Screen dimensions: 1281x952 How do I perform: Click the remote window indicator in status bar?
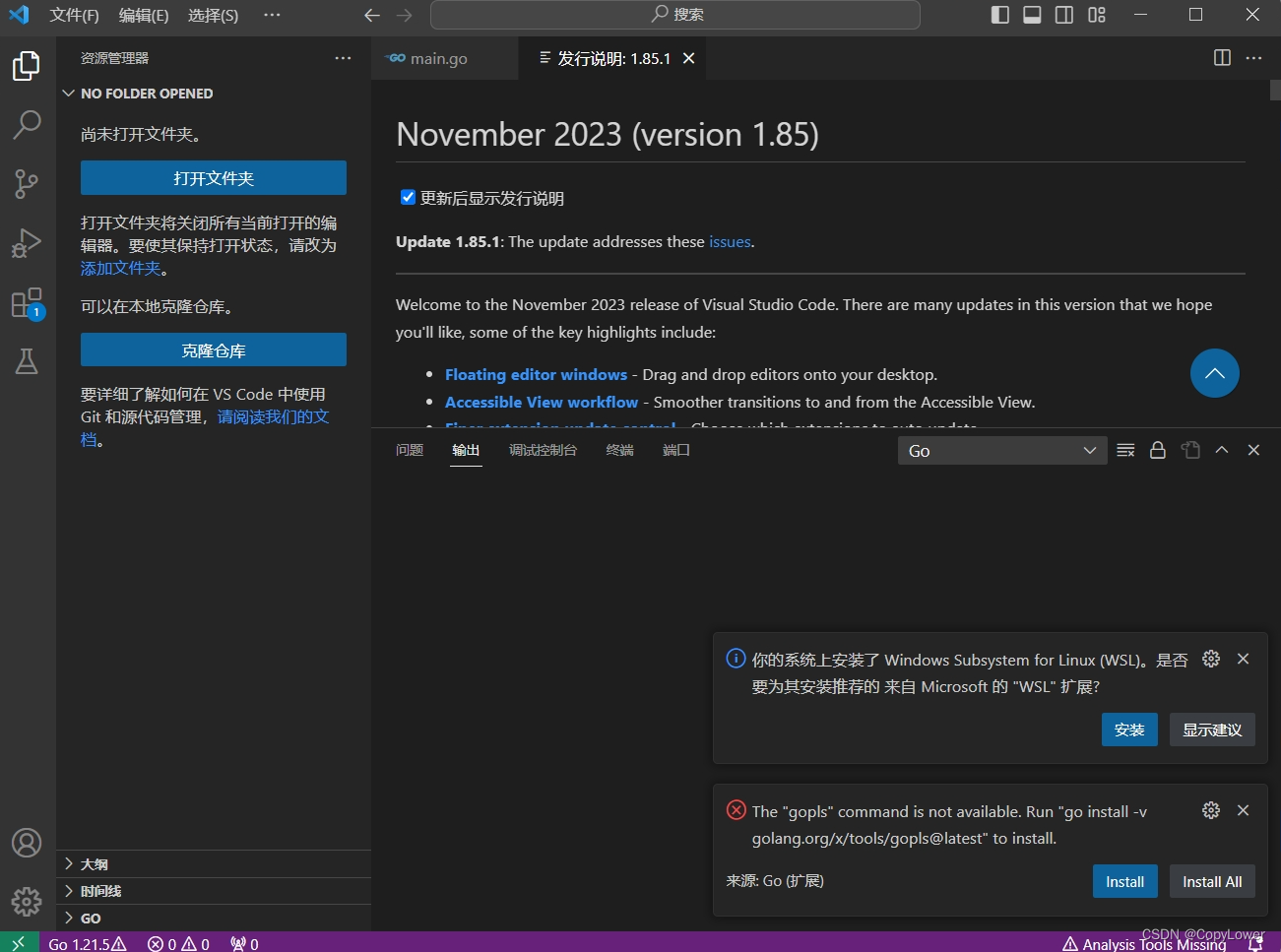[x=19, y=943]
